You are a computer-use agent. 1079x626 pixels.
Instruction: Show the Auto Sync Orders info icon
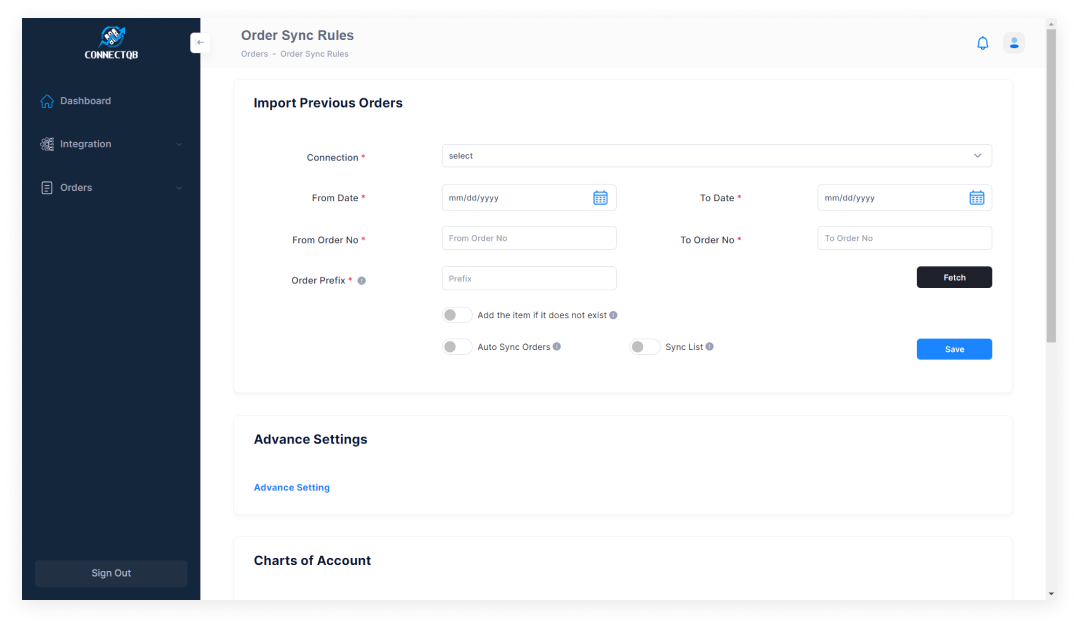click(557, 347)
